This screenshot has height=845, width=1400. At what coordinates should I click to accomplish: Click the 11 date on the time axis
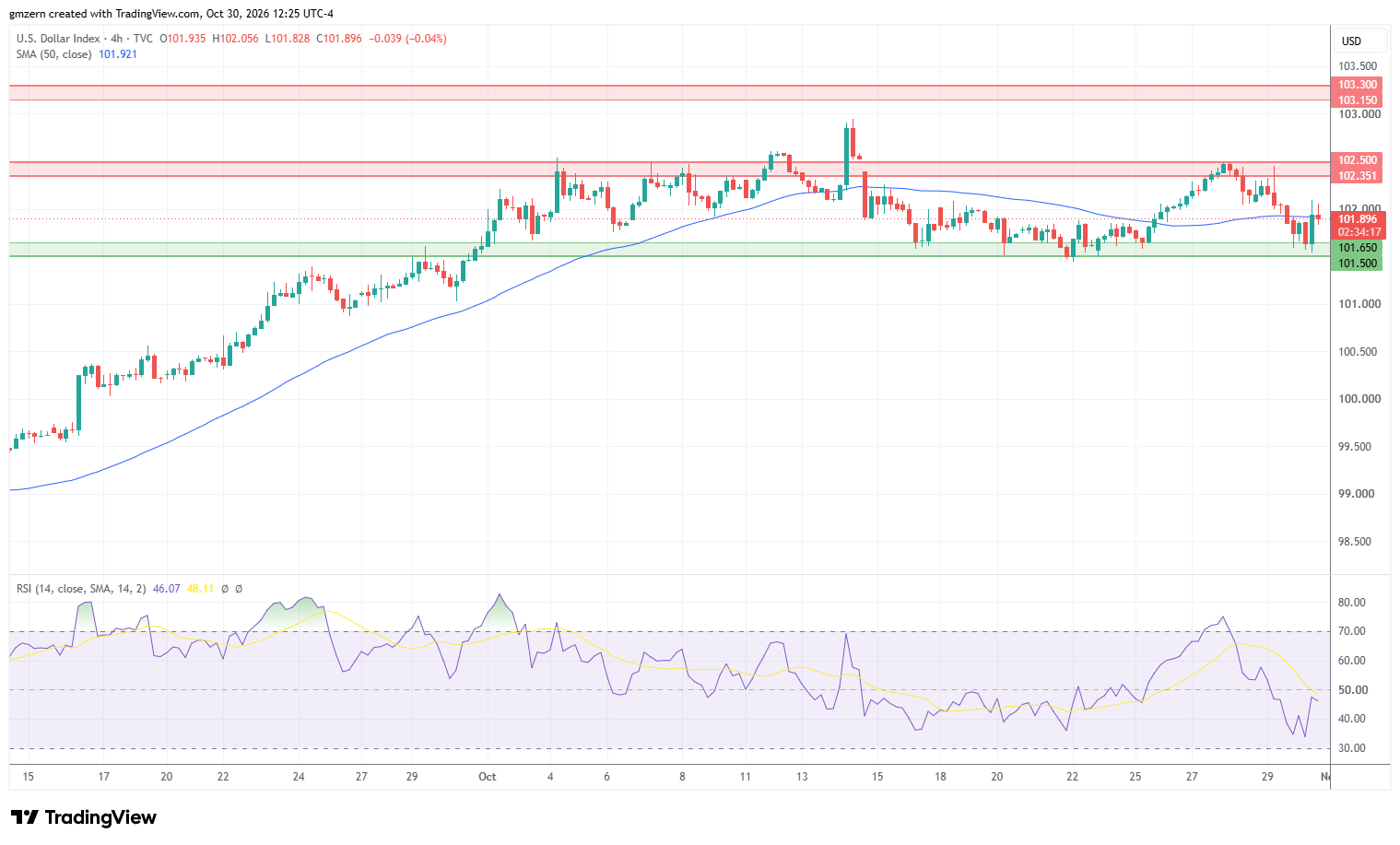coord(745,777)
